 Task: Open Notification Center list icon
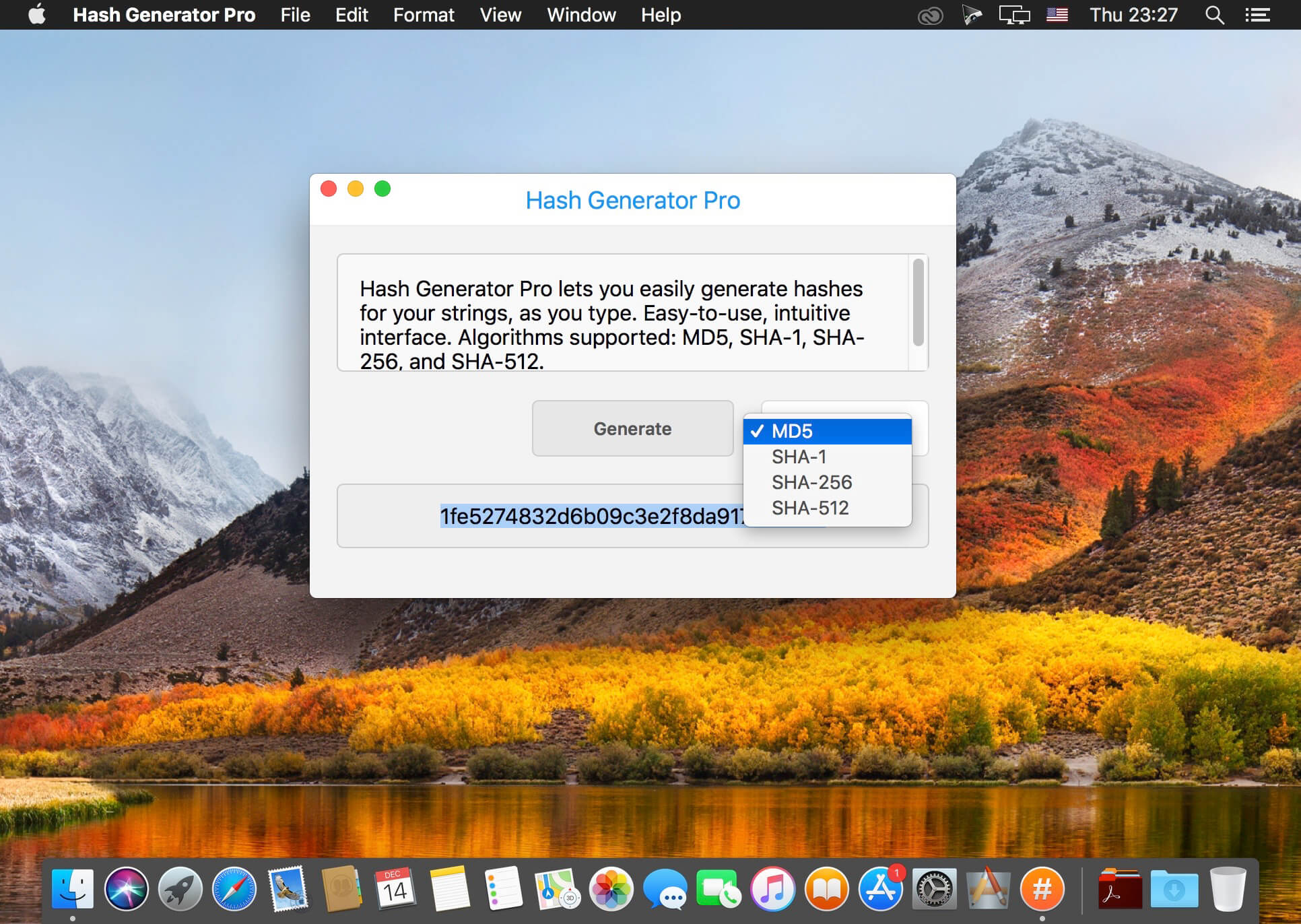pos(1257,15)
